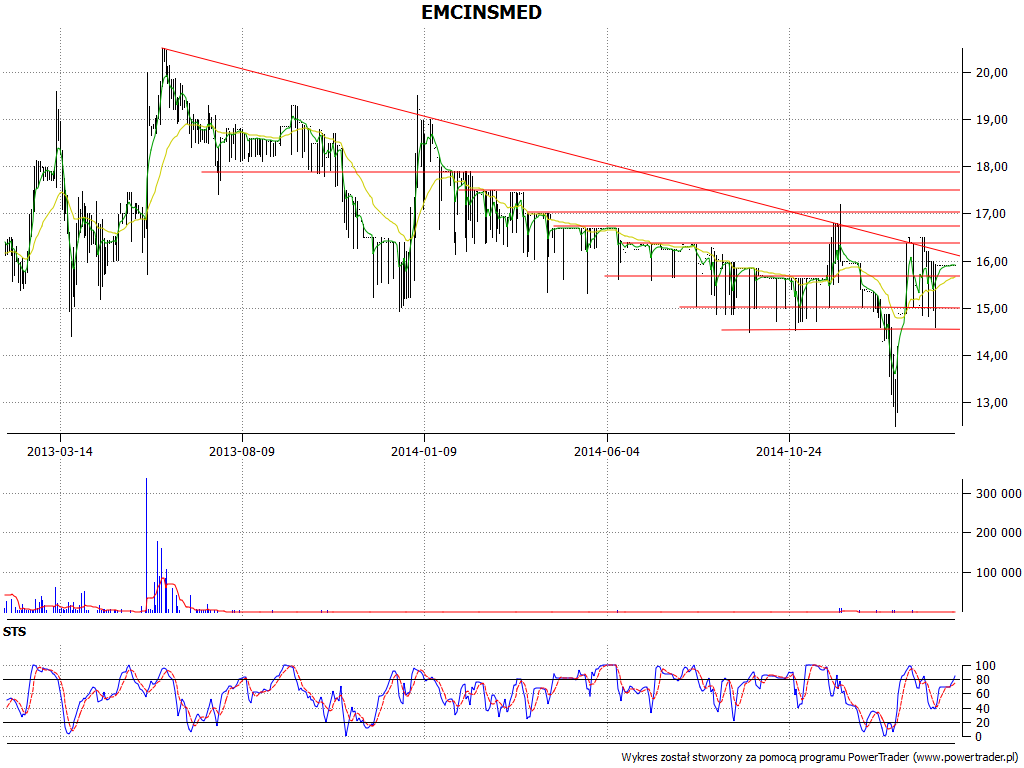The width and height of the screenshot is (1024, 768).
Task: Select the 2014-01-09 date label
Action: click(x=424, y=451)
